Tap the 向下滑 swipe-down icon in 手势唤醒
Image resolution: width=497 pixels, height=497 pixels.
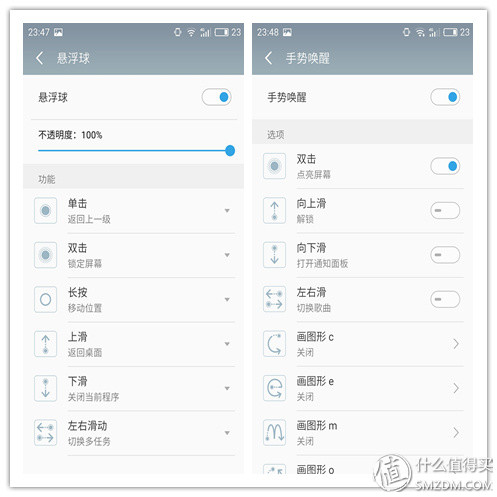point(274,255)
